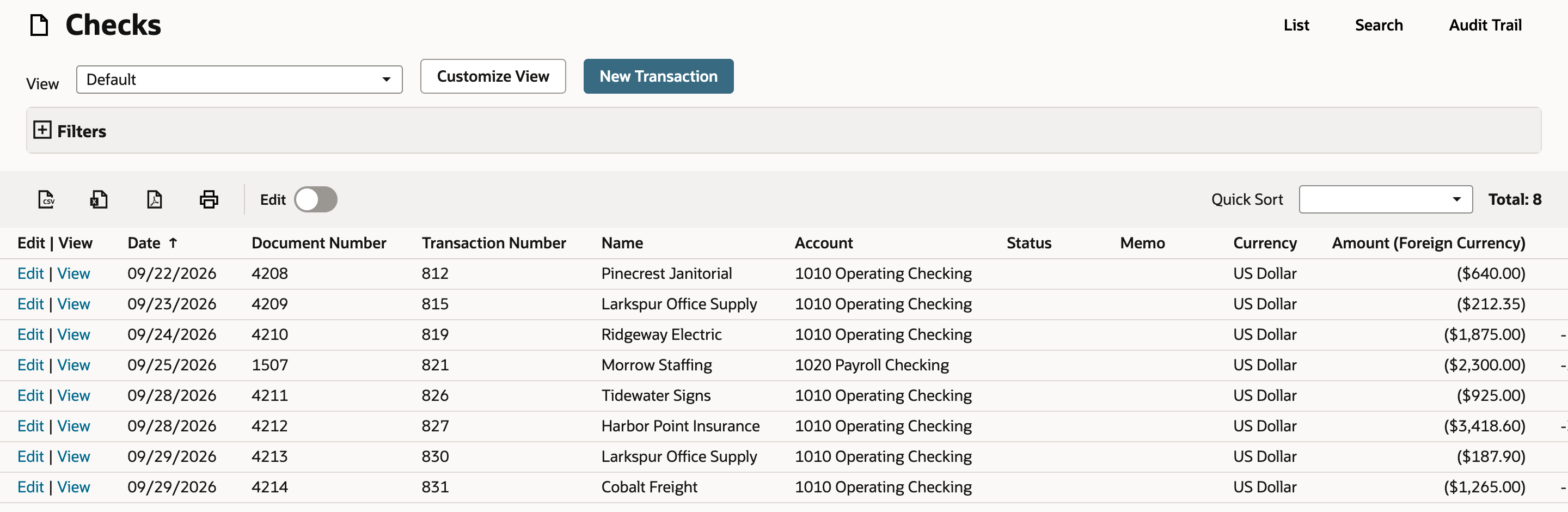The image size is (1568, 512).
Task: Expand the Filters section plus icon
Action: (42, 130)
